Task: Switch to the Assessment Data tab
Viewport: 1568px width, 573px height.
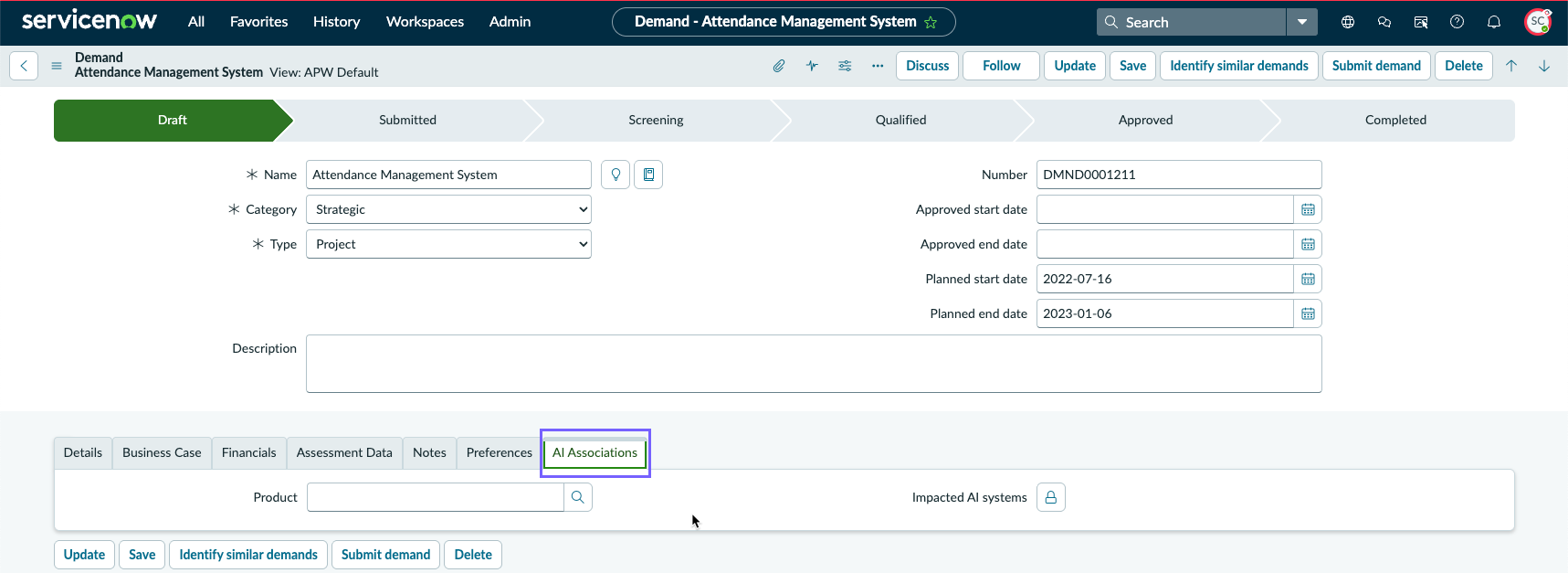Action: coord(344,452)
